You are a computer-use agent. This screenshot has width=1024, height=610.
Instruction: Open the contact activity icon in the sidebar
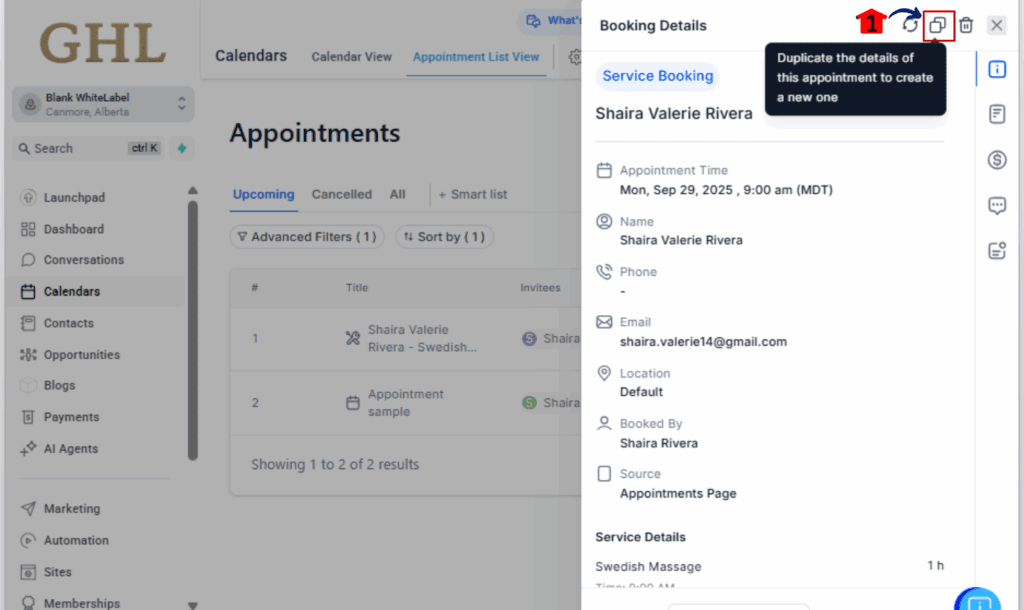click(996, 250)
